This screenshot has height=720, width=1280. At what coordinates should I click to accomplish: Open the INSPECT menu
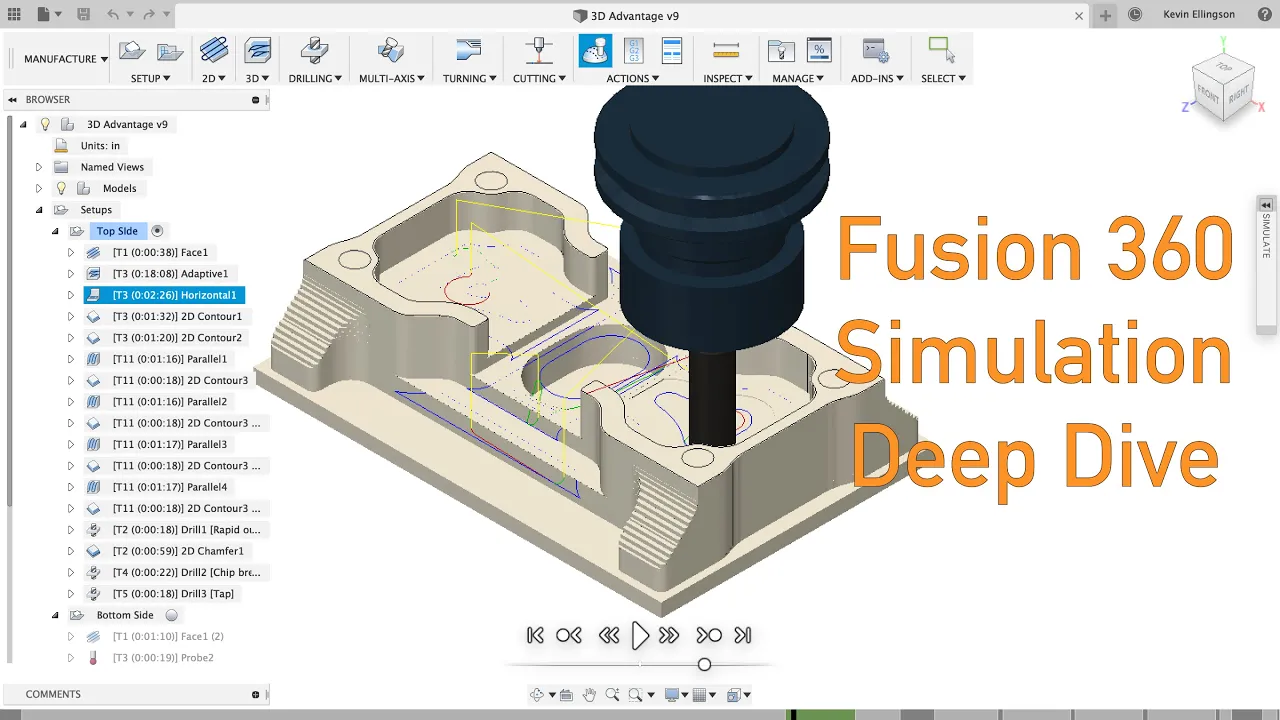pyautogui.click(x=728, y=78)
